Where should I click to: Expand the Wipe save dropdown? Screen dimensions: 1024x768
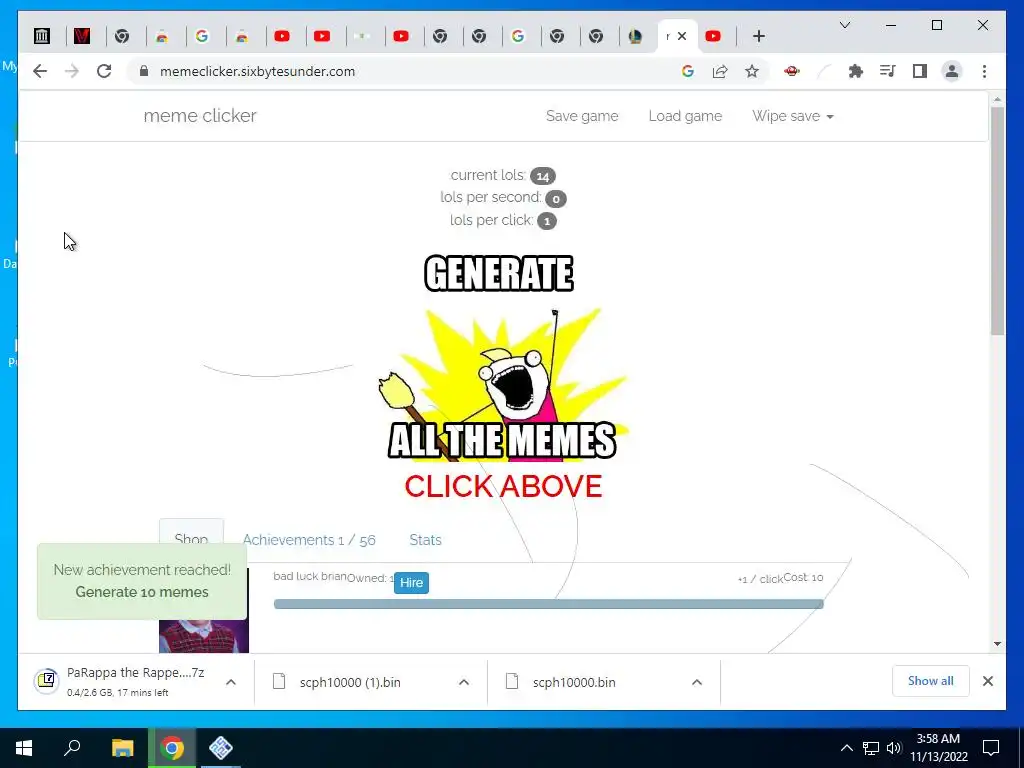point(792,116)
